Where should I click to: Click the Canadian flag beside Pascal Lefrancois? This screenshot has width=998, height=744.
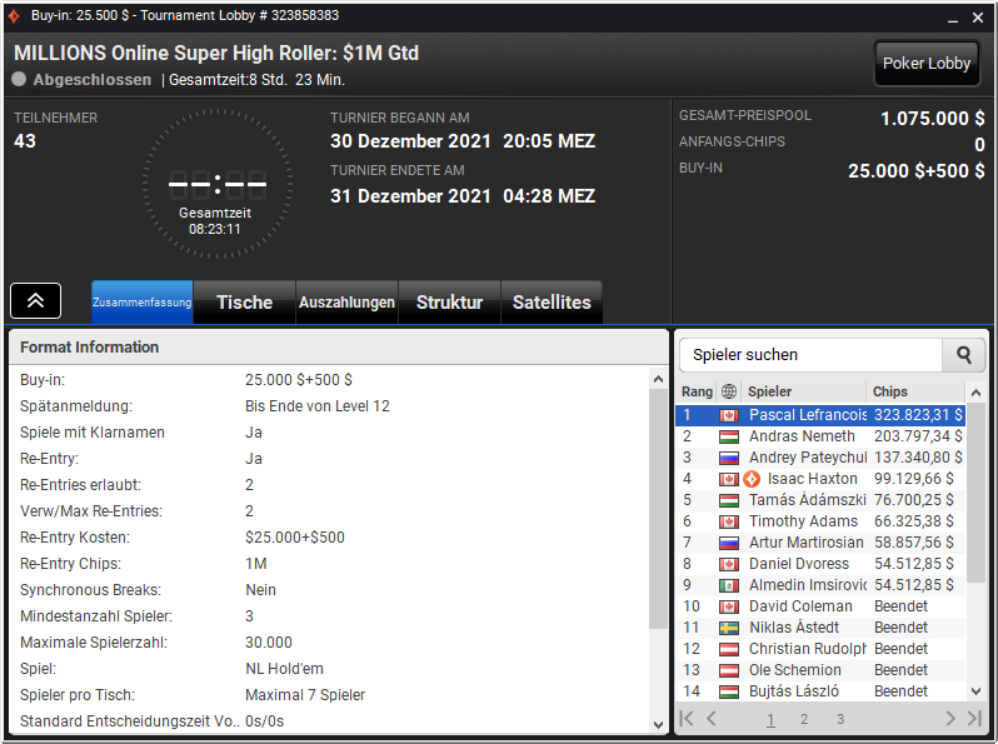coord(729,416)
